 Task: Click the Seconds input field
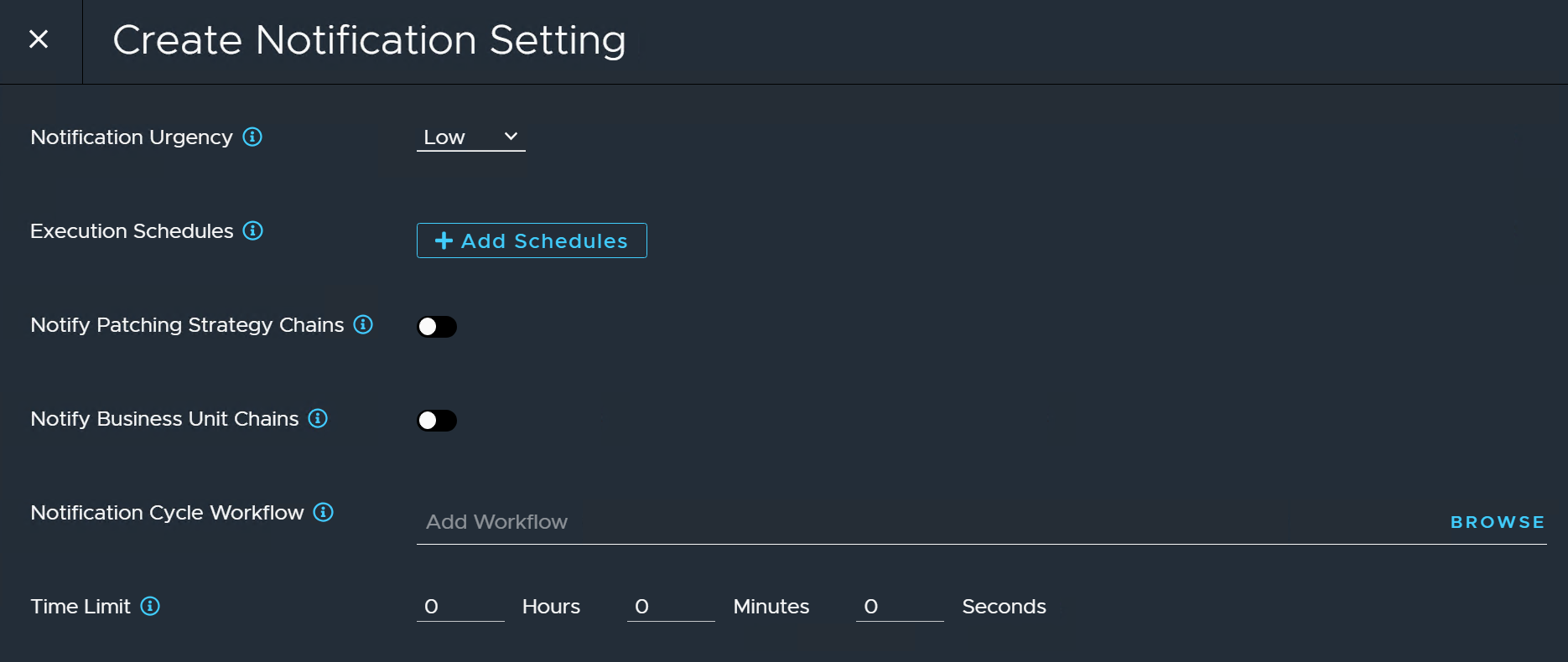tap(899, 607)
